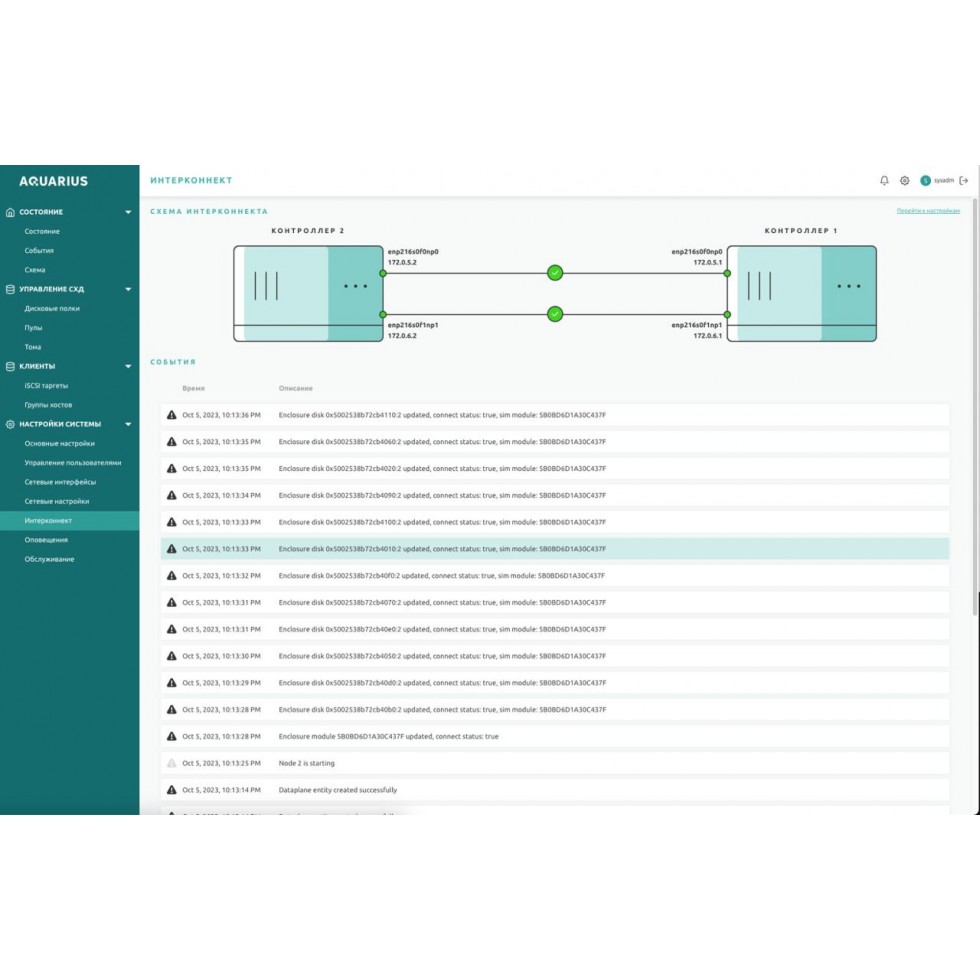
Task: Click upper link green checkmark status icon
Action: tap(555, 272)
